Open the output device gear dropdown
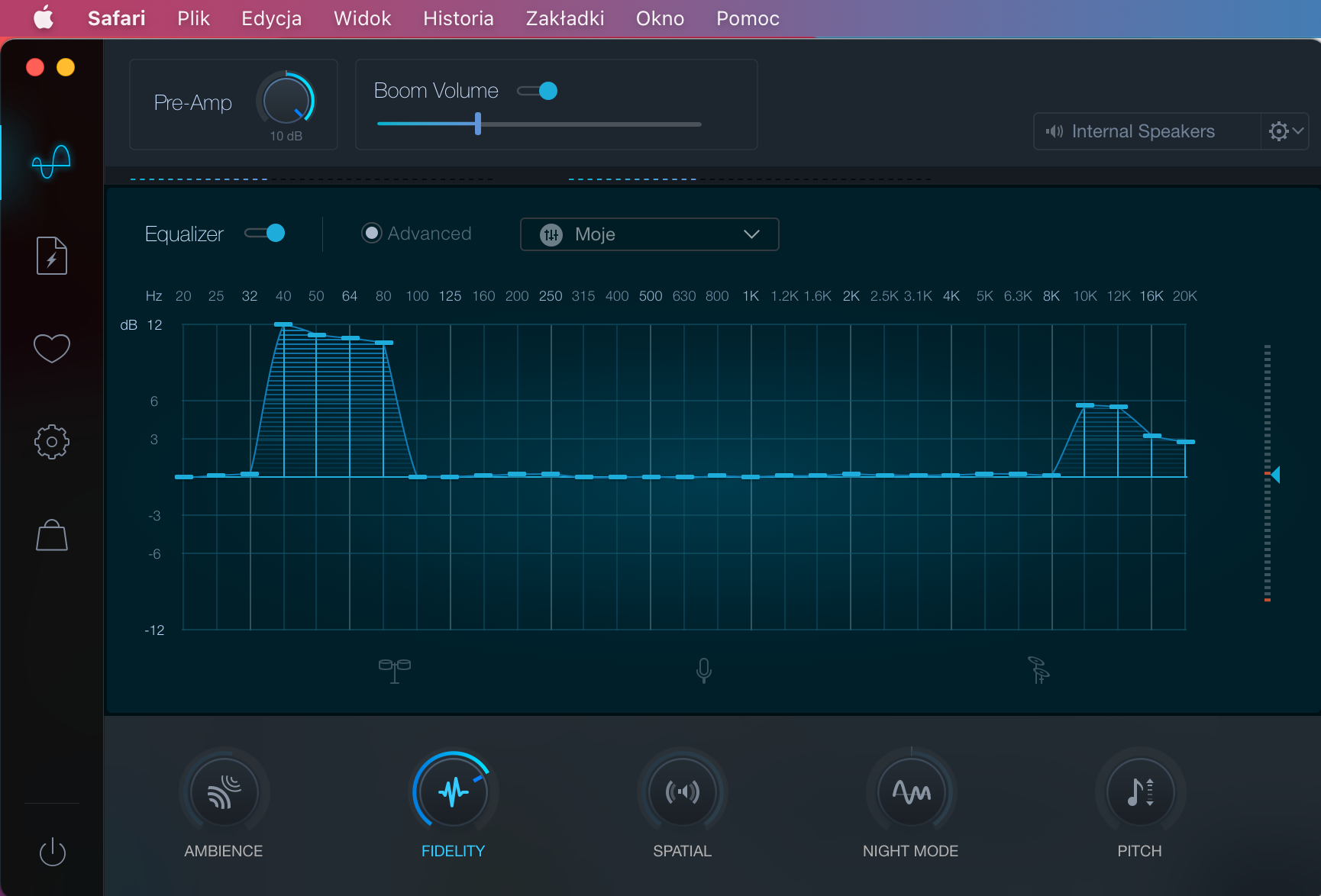Image resolution: width=1321 pixels, height=896 pixels. coord(1286,131)
